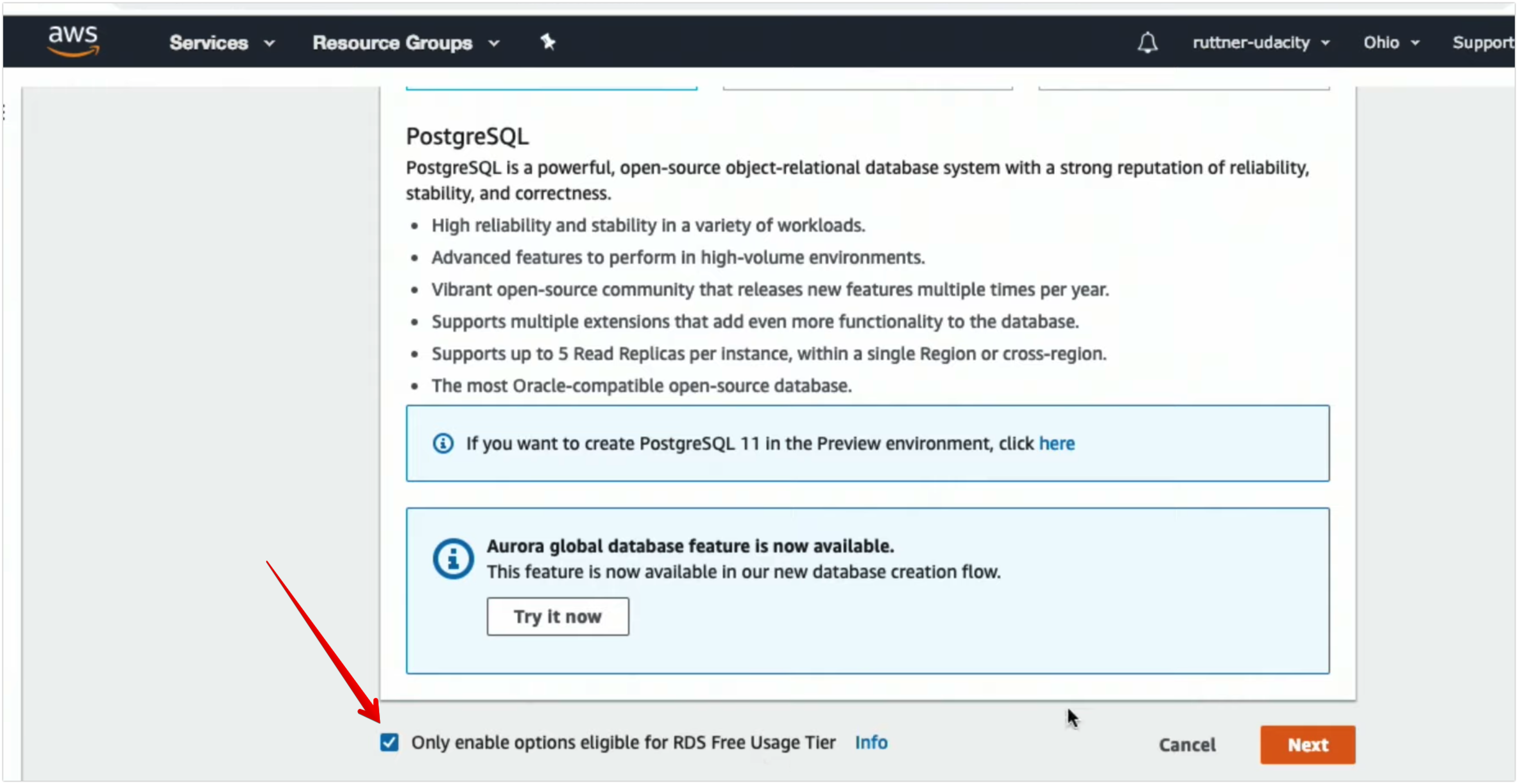Open the collapsed left sidebar handle
Screen dimensions: 1518x784
coord(4,112)
